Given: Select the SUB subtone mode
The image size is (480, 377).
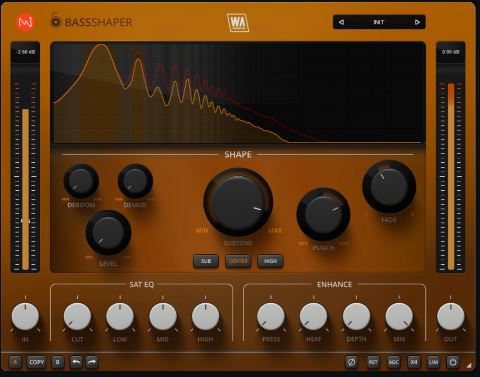Looking at the screenshot, I should (206, 261).
